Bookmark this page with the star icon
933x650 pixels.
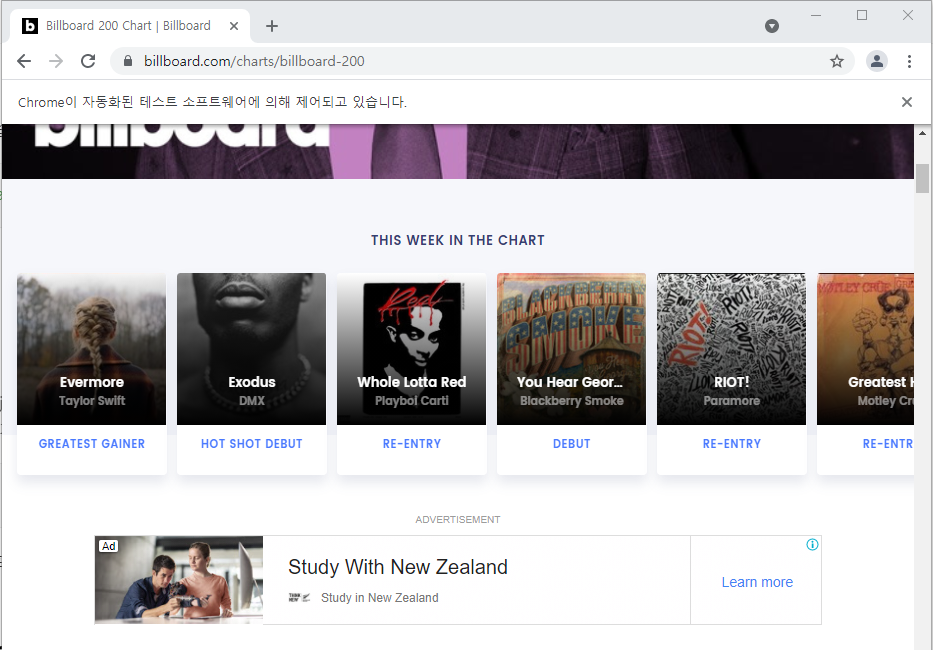pyautogui.click(x=837, y=61)
